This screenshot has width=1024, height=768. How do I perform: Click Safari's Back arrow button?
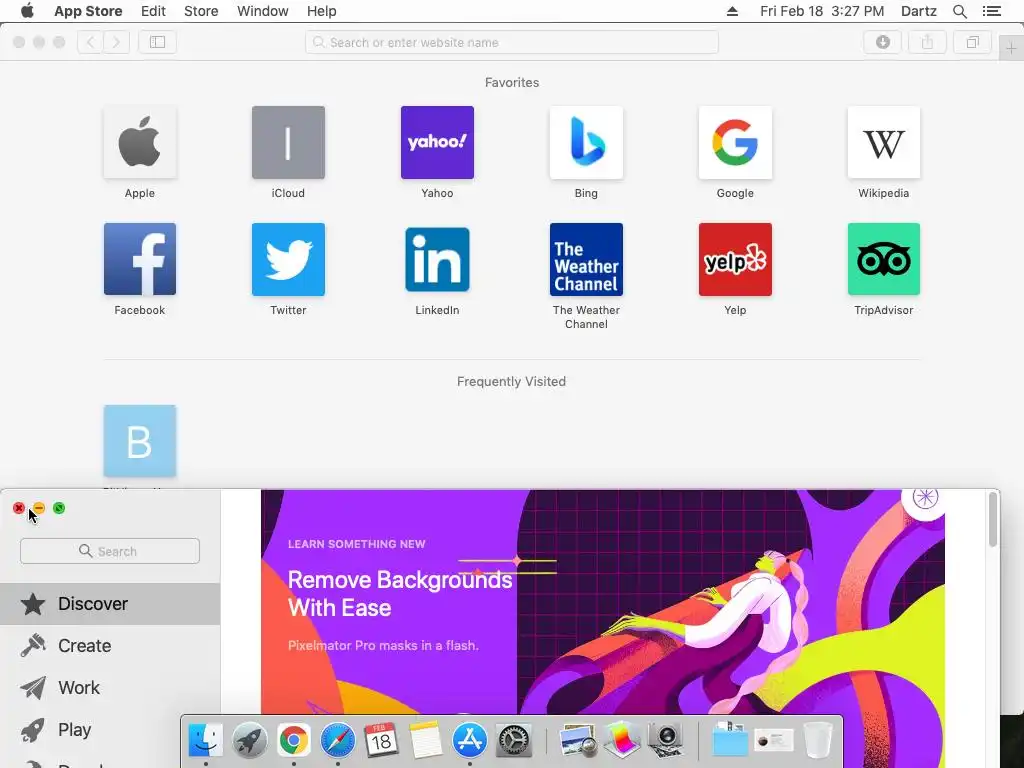coord(91,42)
